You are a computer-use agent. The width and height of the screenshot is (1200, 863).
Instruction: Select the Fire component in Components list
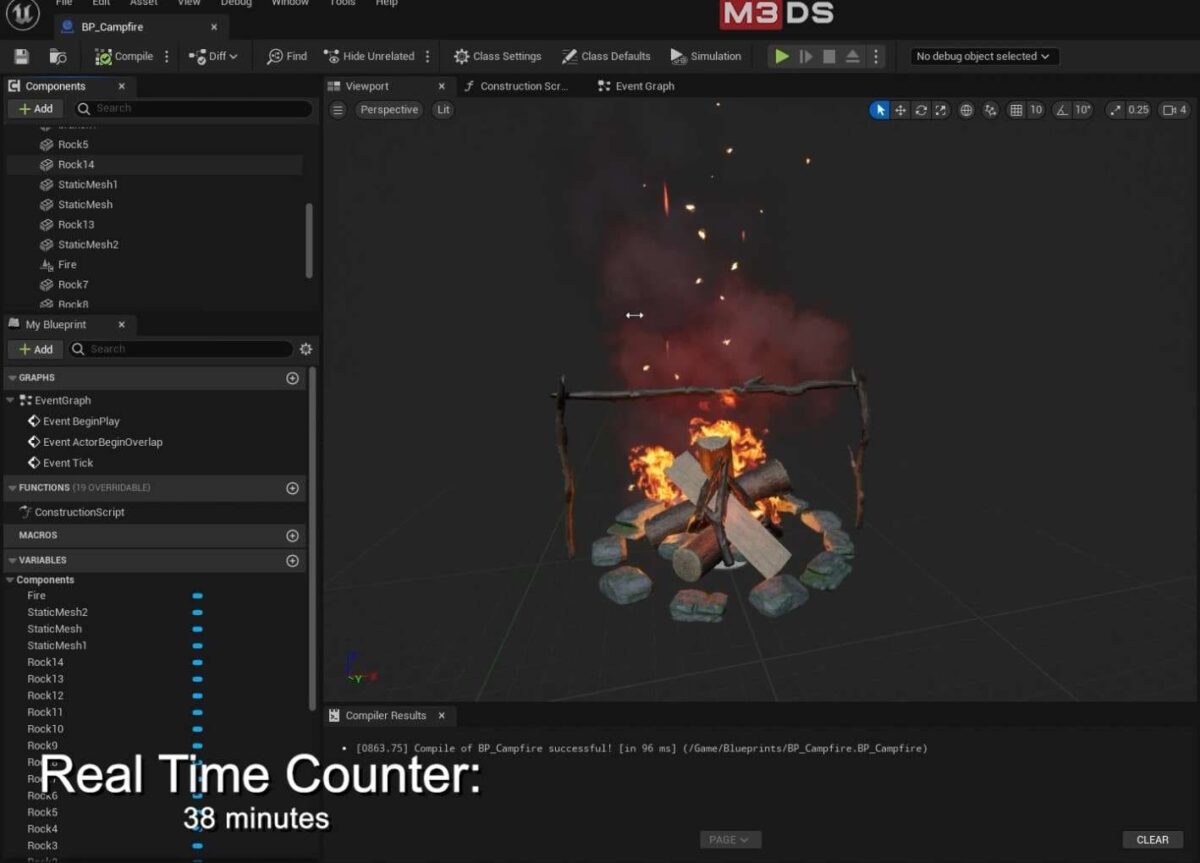coord(66,264)
